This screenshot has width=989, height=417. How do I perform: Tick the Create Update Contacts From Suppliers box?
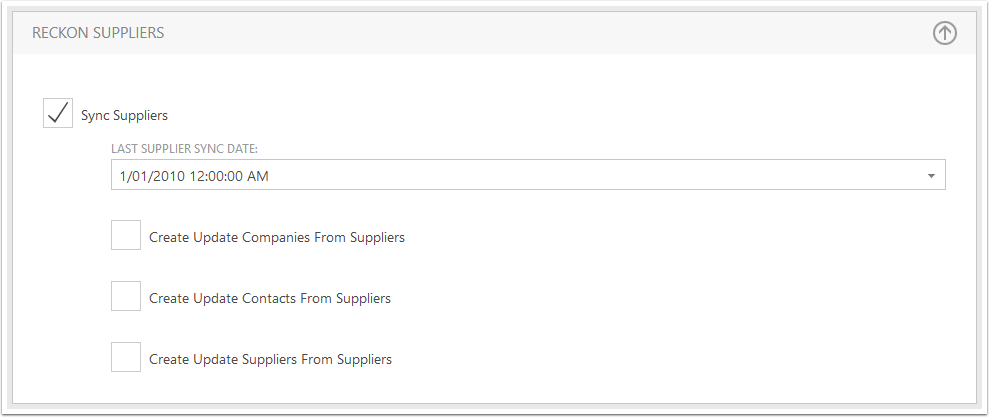click(126, 296)
